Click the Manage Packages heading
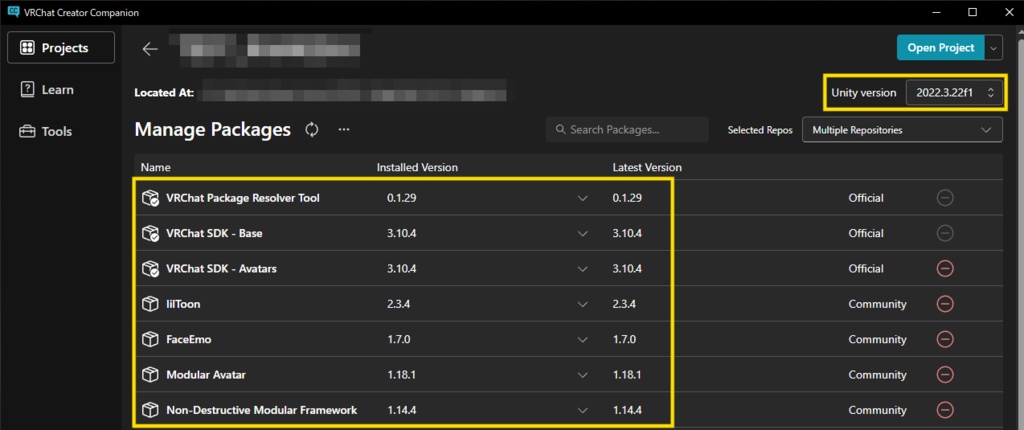This screenshot has height=430, width=1024. click(x=212, y=129)
